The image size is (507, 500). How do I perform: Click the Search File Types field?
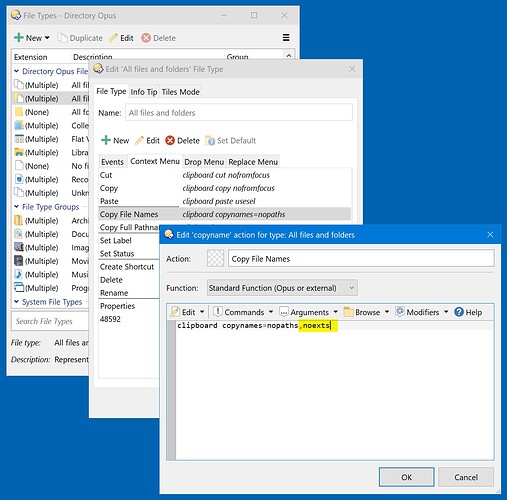pos(50,321)
